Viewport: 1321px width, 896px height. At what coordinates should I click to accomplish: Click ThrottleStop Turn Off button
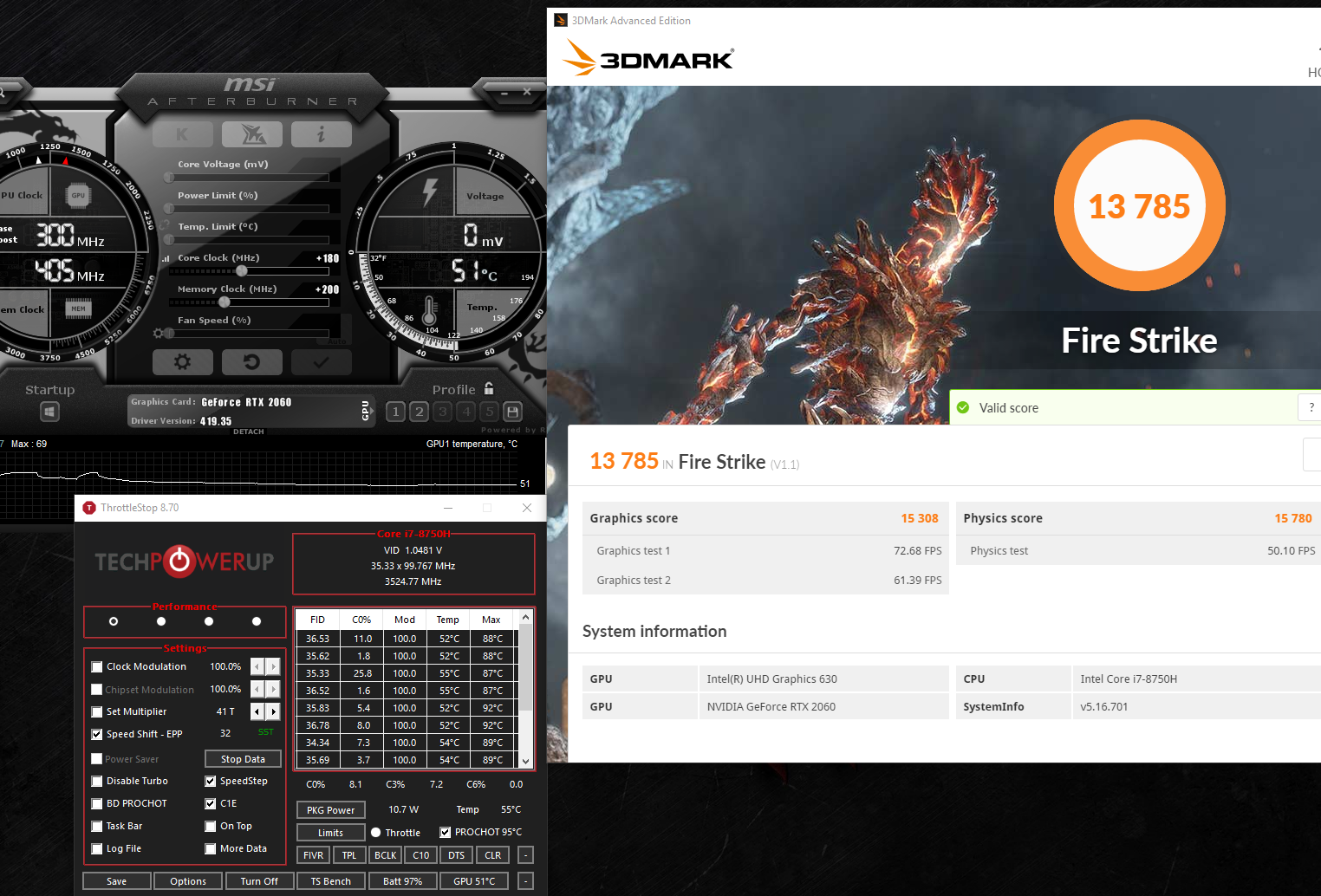click(x=259, y=881)
